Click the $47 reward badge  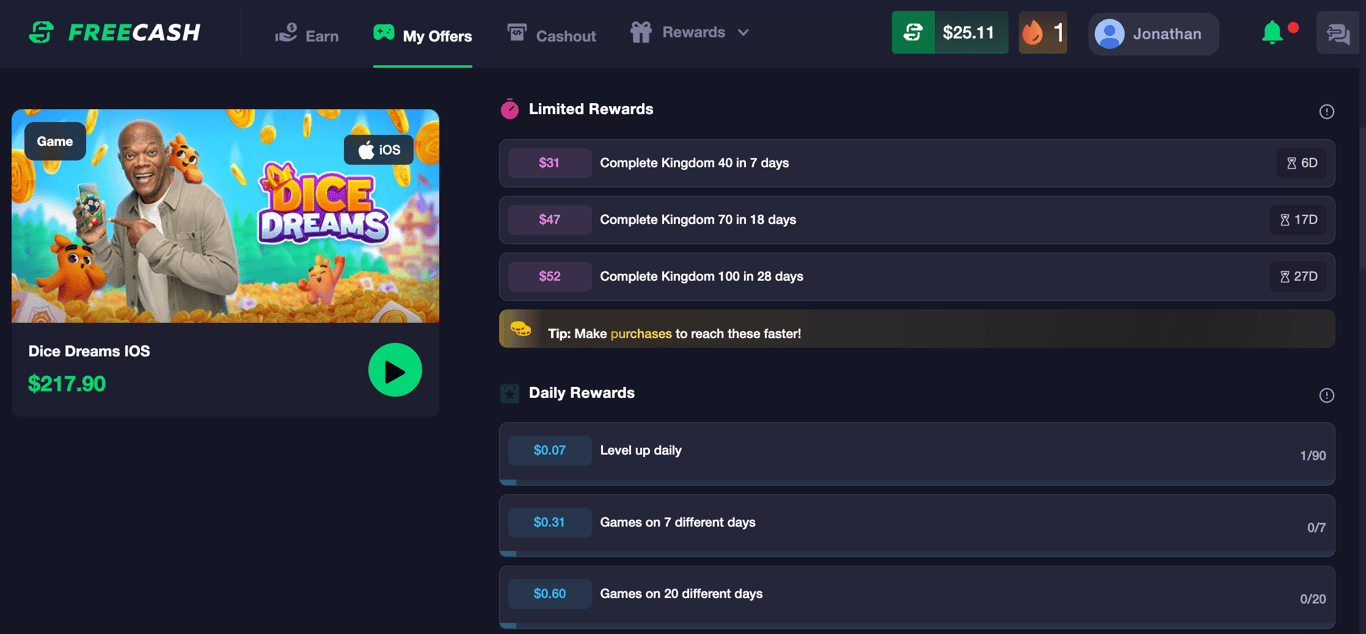[x=549, y=220]
